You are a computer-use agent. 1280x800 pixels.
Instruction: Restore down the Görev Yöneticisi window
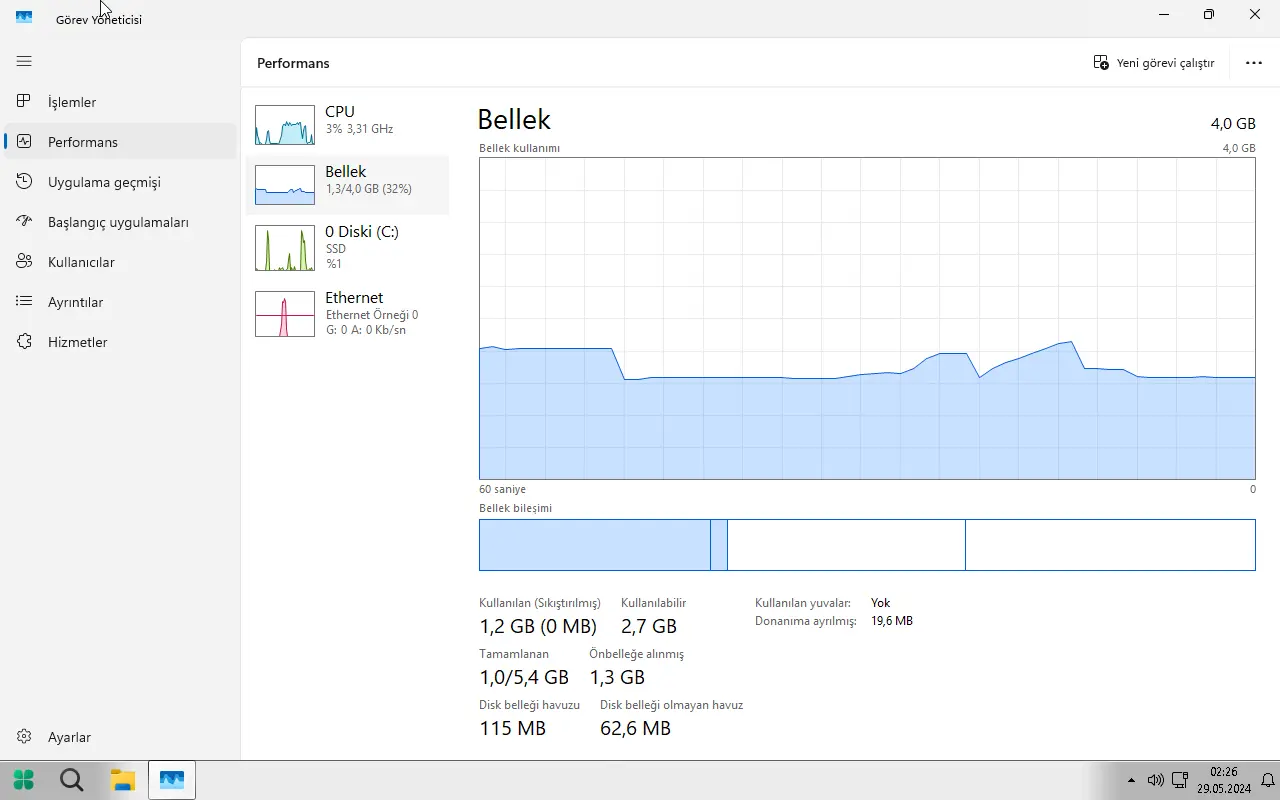(x=1209, y=15)
